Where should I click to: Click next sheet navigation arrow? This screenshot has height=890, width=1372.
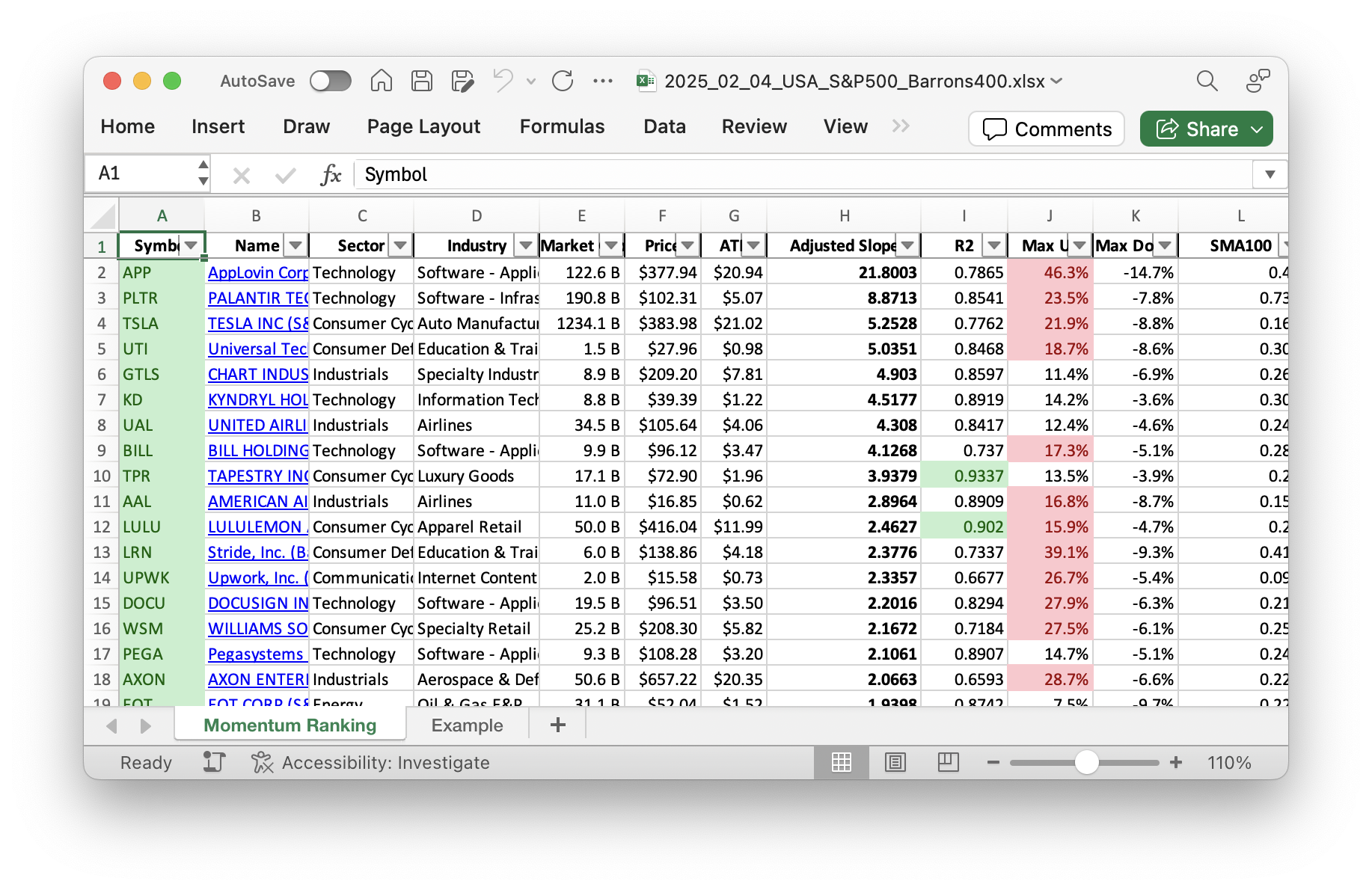point(146,725)
